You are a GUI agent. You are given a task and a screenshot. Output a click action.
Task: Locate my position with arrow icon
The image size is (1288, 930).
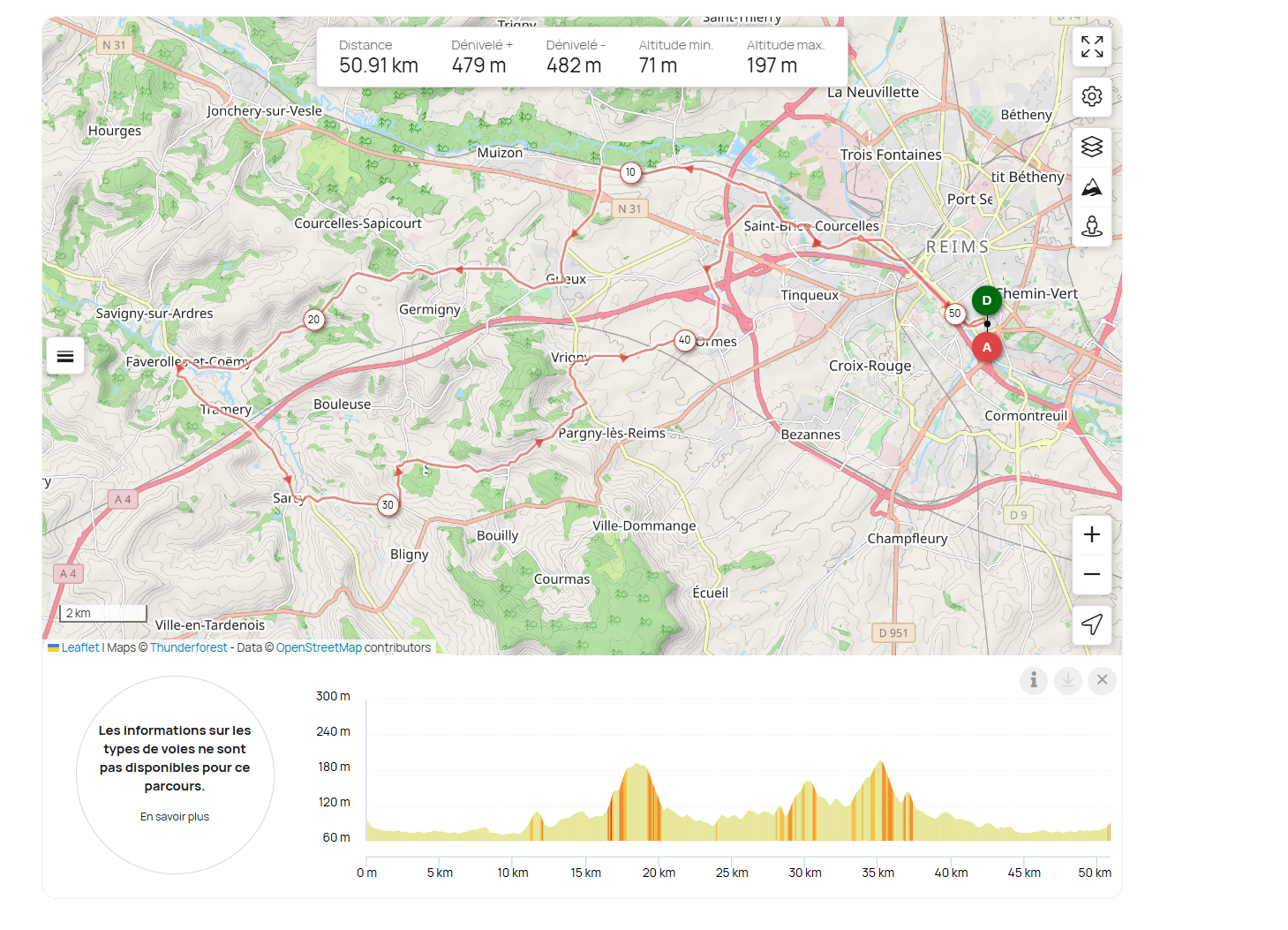point(1091,625)
